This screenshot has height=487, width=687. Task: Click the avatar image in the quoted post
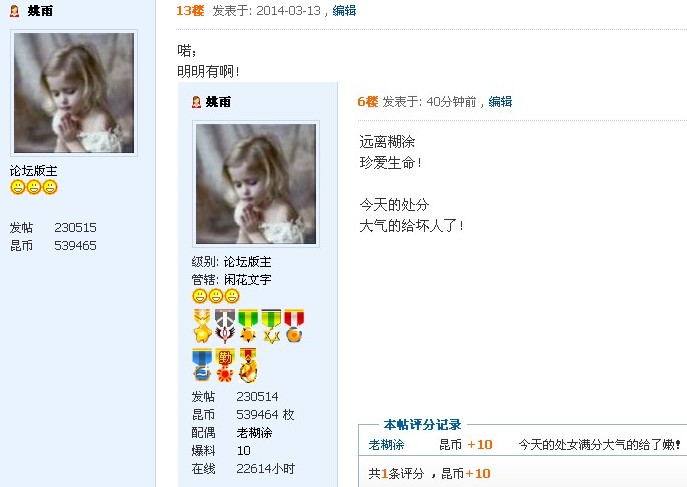(x=256, y=184)
